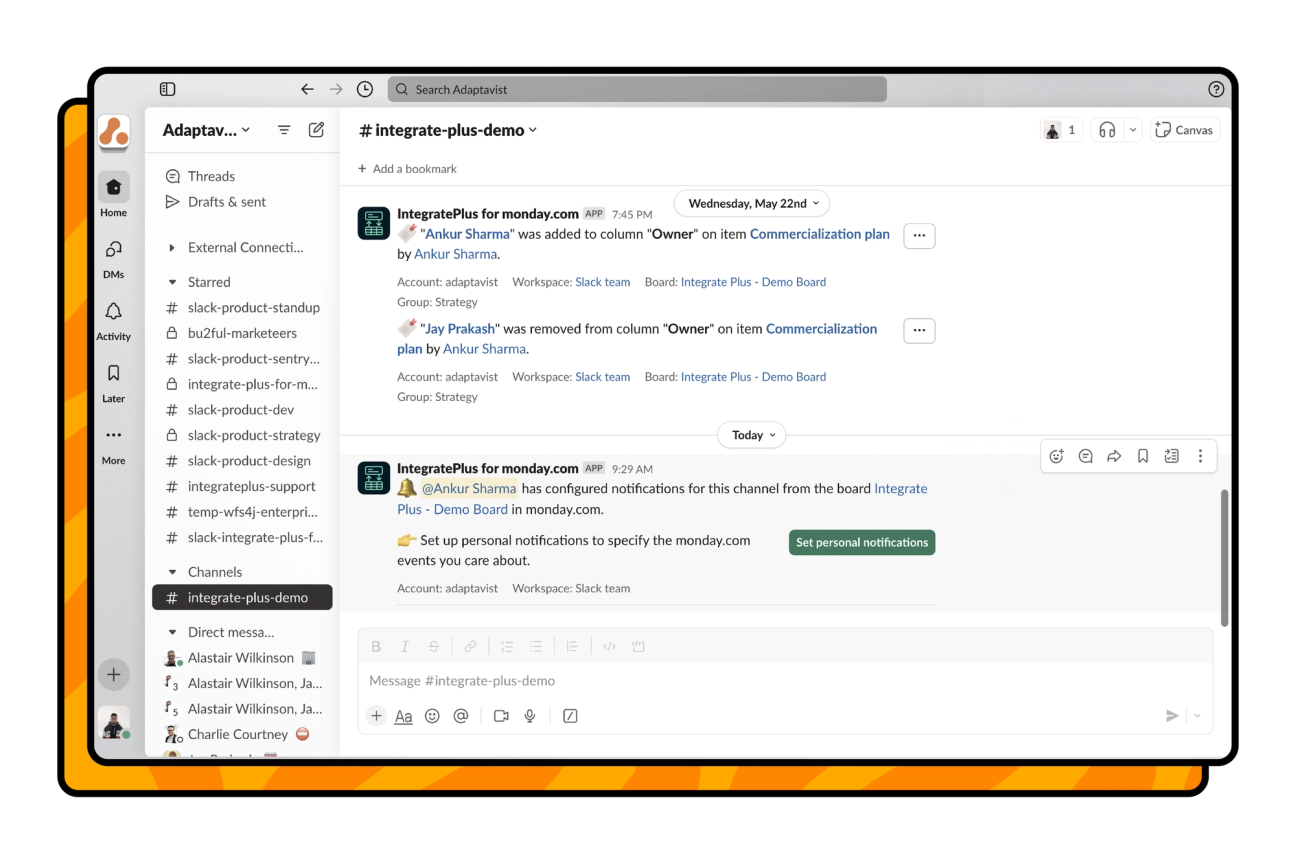Open huddle options dropdown arrow
Screen dimensions: 1296x864
pyautogui.click(x=1133, y=130)
